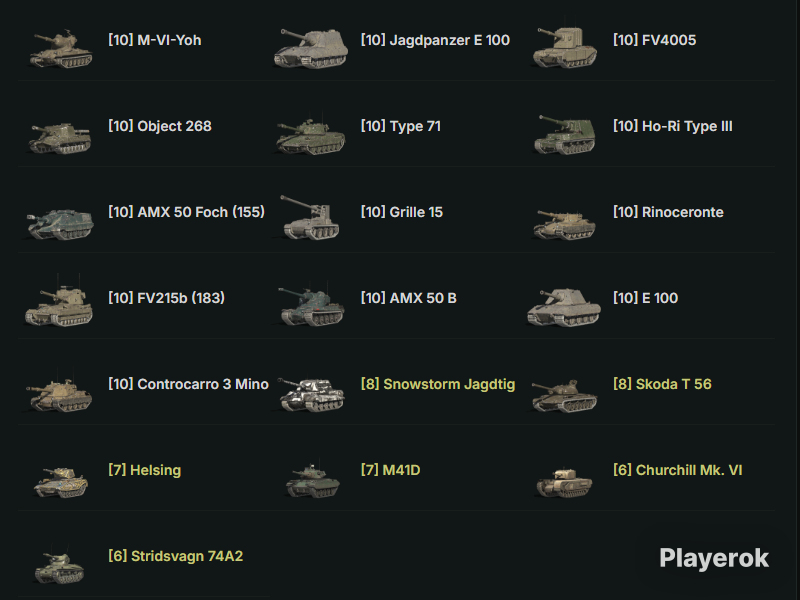The height and width of the screenshot is (600, 800).
Task: Click the [10] FV215b (183) label
Action: (x=166, y=297)
